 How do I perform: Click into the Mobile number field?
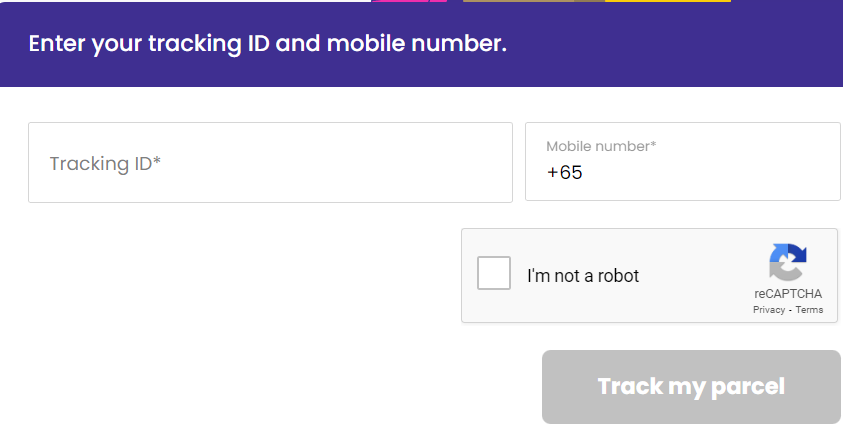click(700, 173)
